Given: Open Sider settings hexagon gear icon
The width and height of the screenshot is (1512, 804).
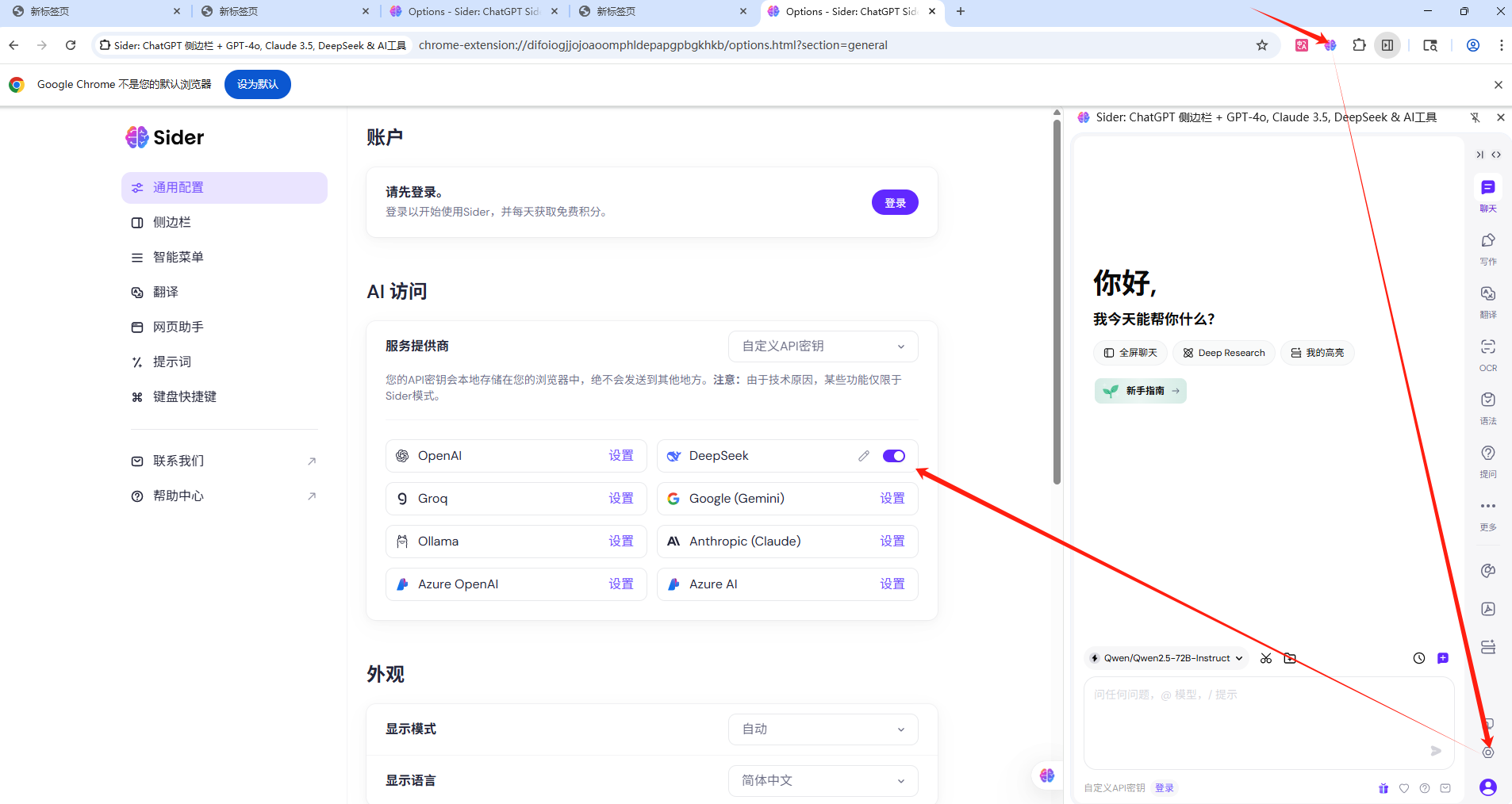Looking at the screenshot, I should [x=1488, y=752].
